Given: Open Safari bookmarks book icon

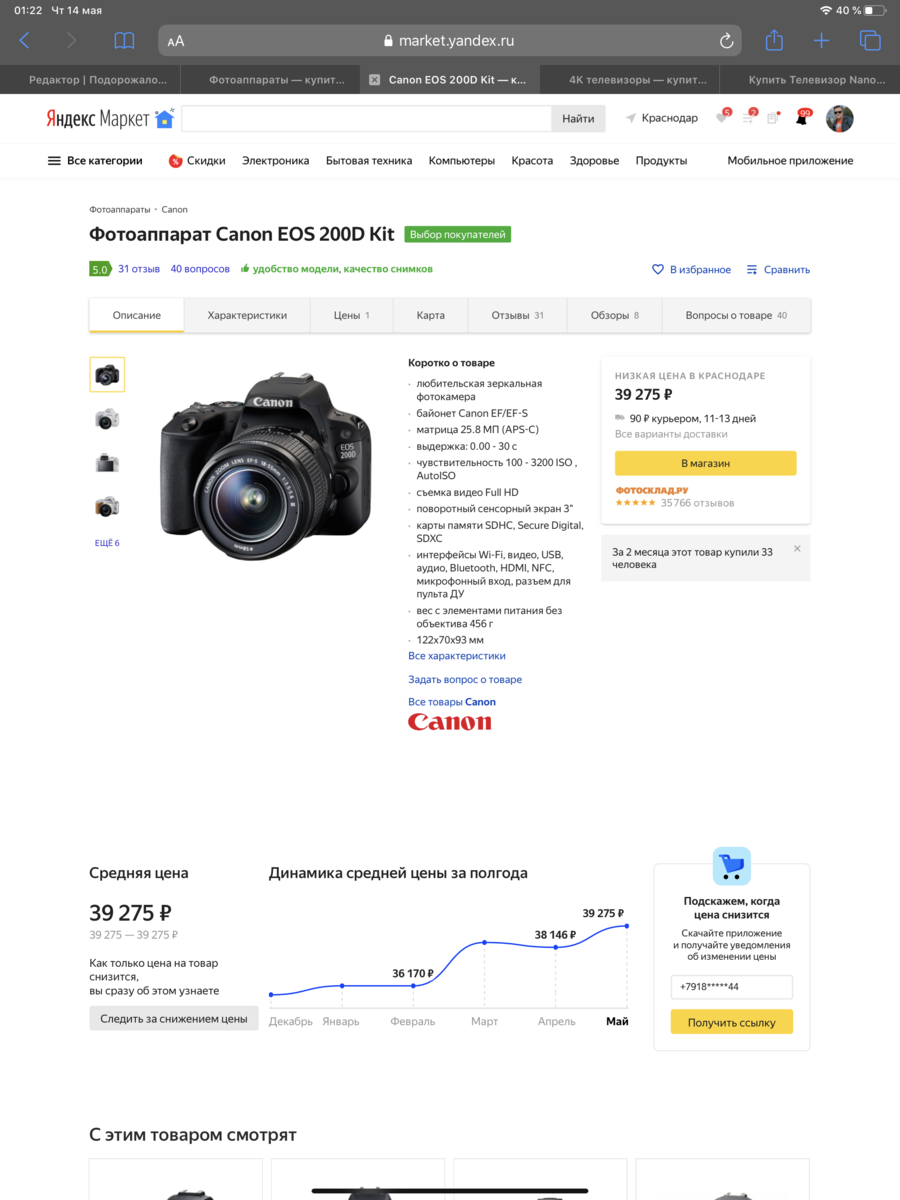Looking at the screenshot, I should click(x=124, y=41).
